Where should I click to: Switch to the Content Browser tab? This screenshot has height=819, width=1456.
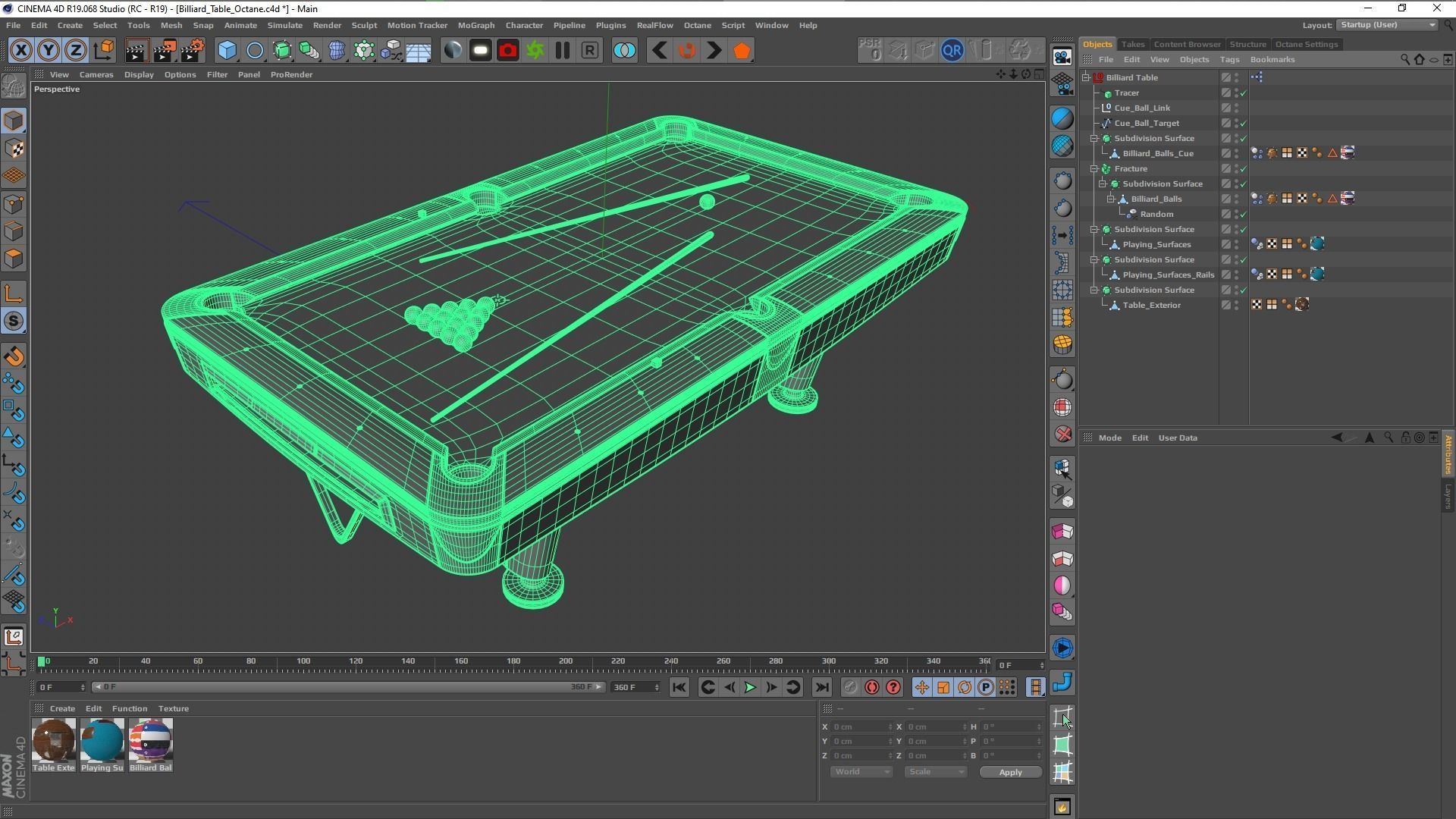coord(1187,44)
